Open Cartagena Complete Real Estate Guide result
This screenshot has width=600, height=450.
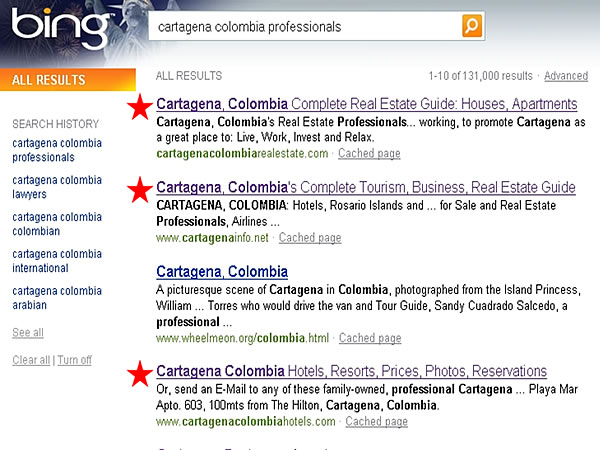tap(367, 104)
